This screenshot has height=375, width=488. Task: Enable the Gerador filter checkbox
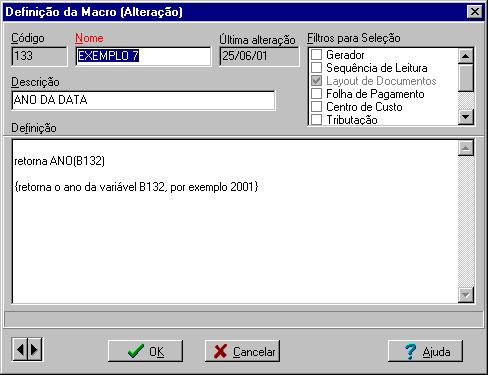tap(316, 55)
